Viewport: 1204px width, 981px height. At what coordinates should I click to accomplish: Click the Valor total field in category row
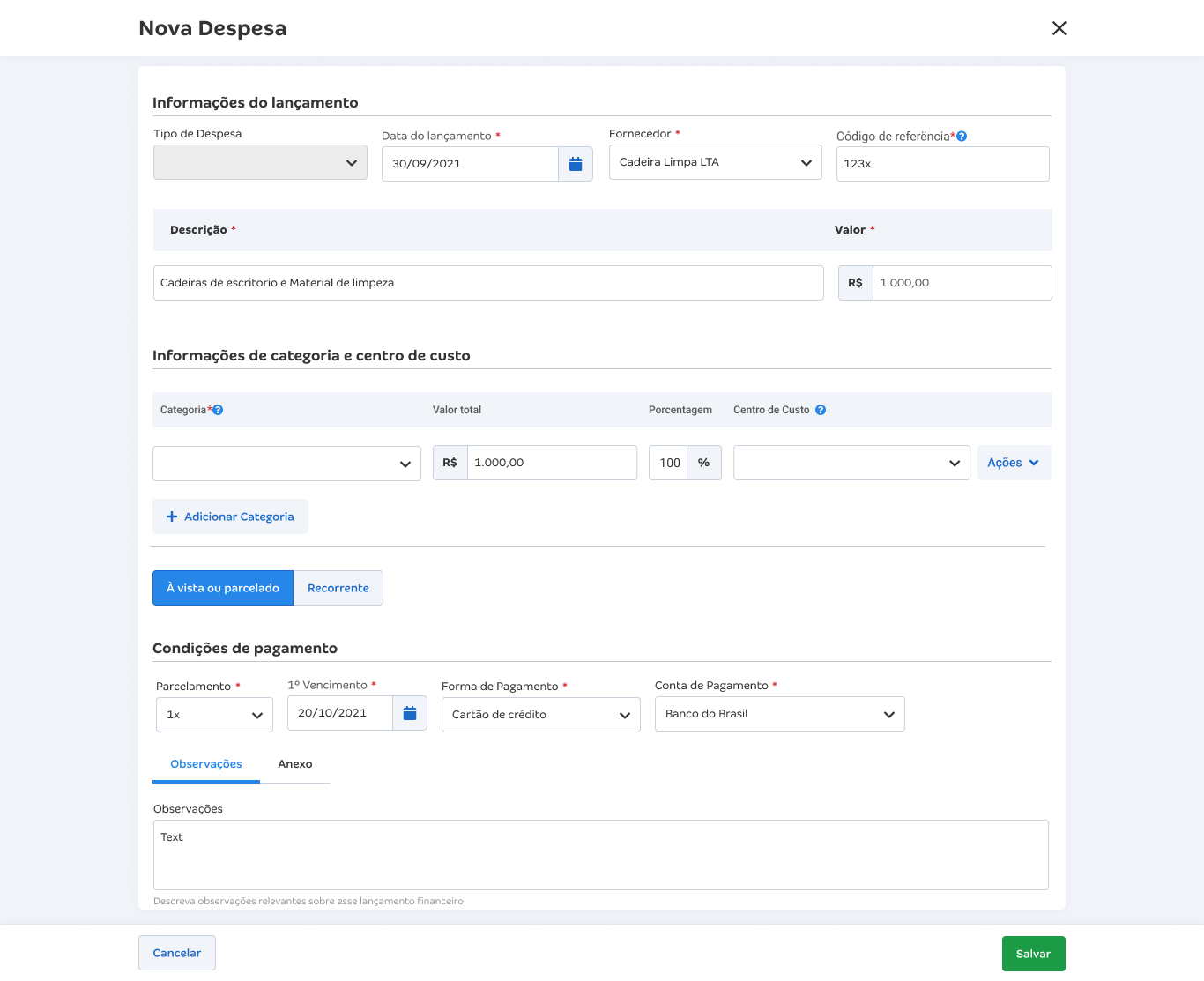tap(552, 463)
